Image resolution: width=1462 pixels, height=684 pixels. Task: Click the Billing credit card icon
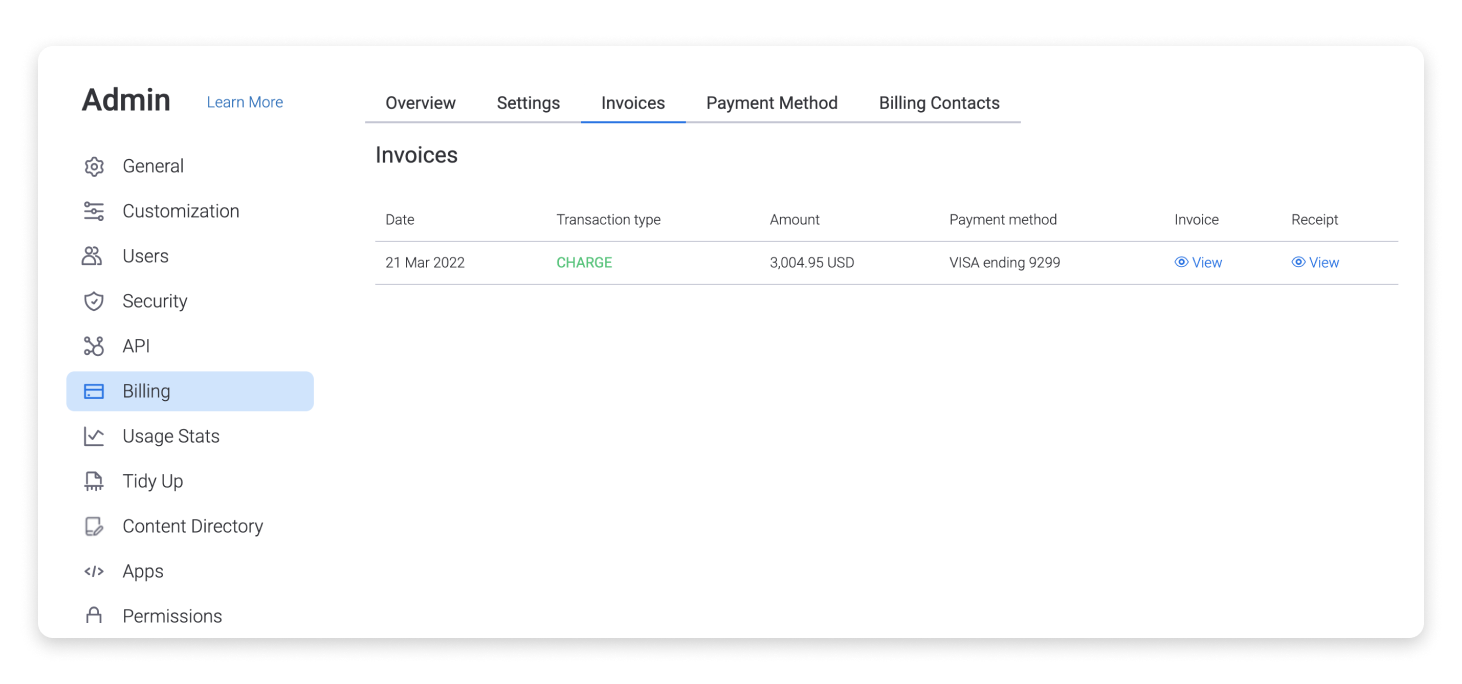point(94,391)
